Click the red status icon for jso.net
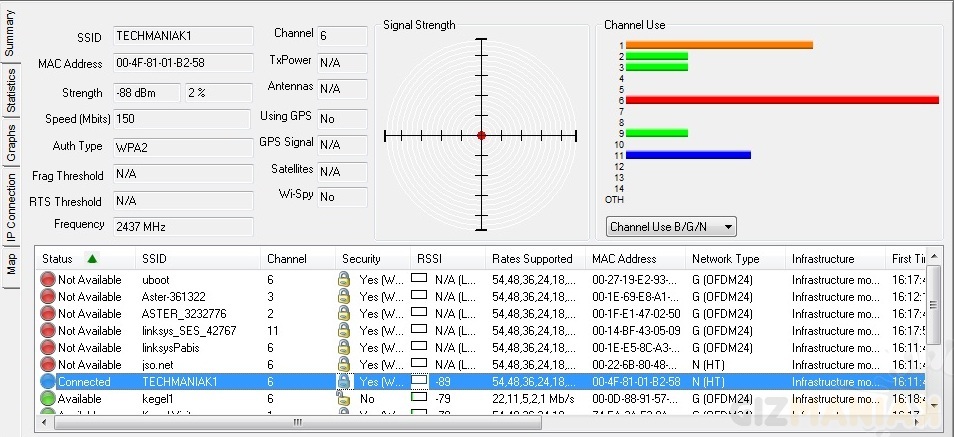 48,365
